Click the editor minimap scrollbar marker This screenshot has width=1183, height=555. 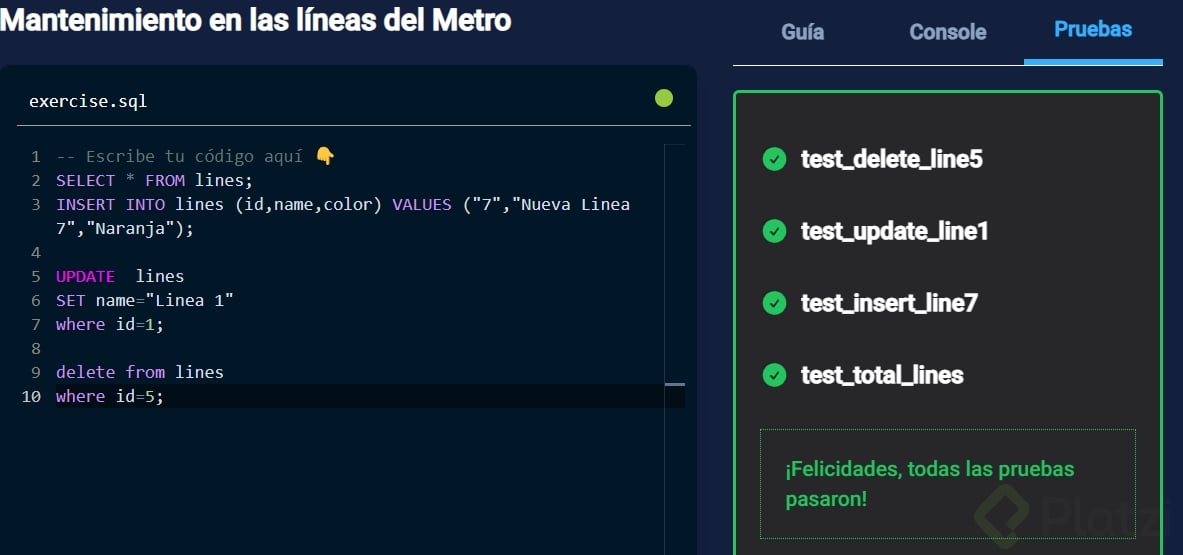pyautogui.click(x=675, y=384)
